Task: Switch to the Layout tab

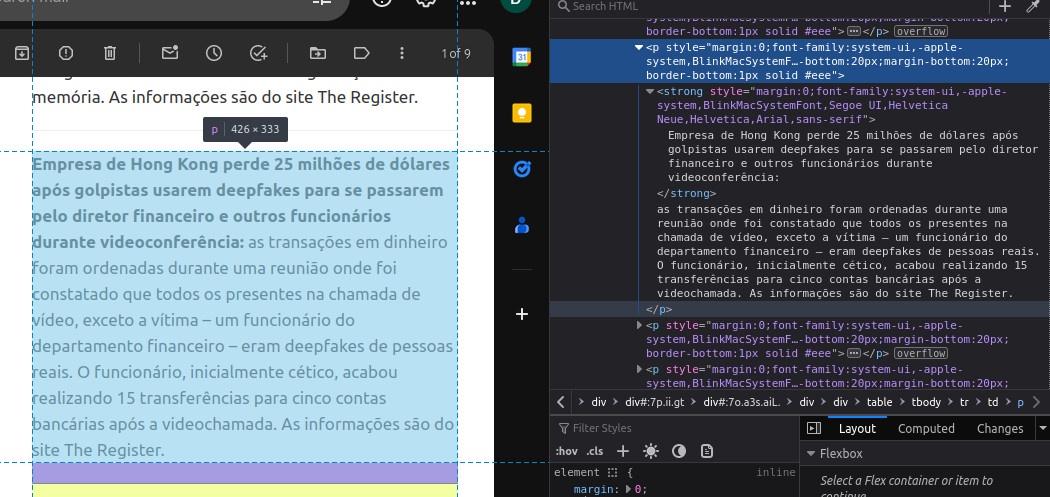Action: pos(857,428)
